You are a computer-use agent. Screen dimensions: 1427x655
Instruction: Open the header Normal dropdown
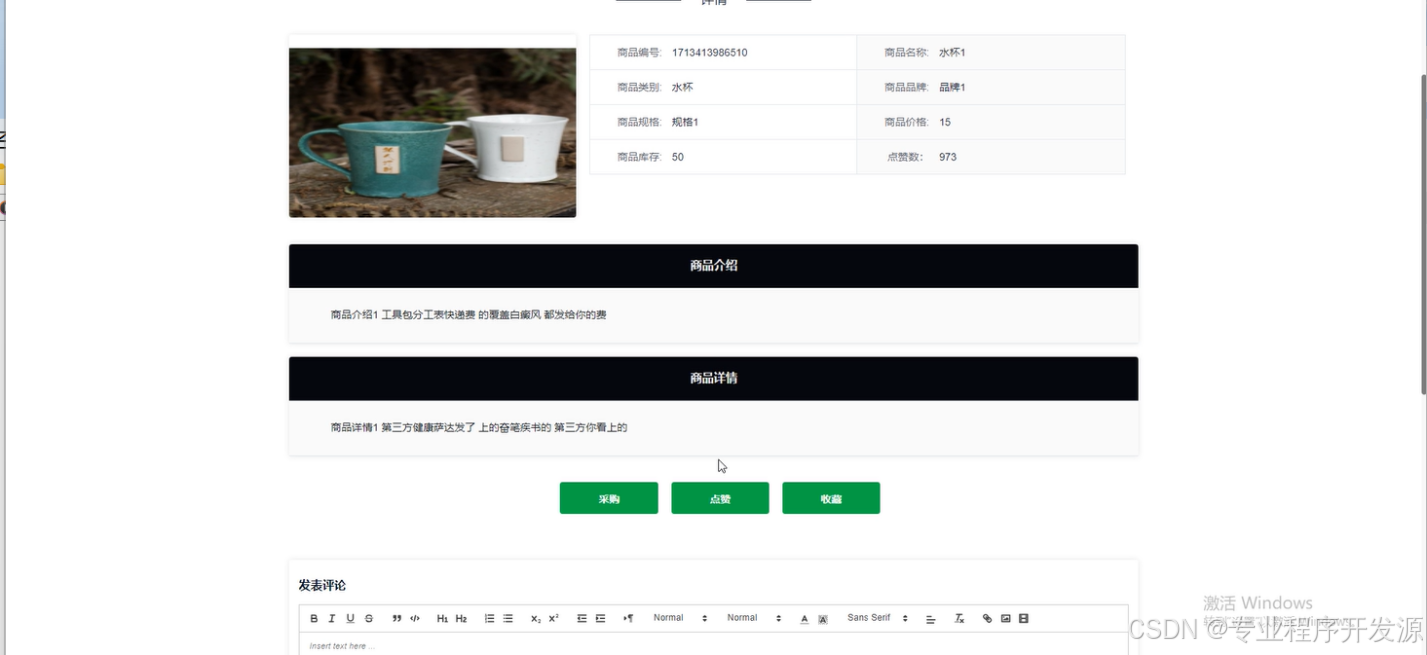754,618
